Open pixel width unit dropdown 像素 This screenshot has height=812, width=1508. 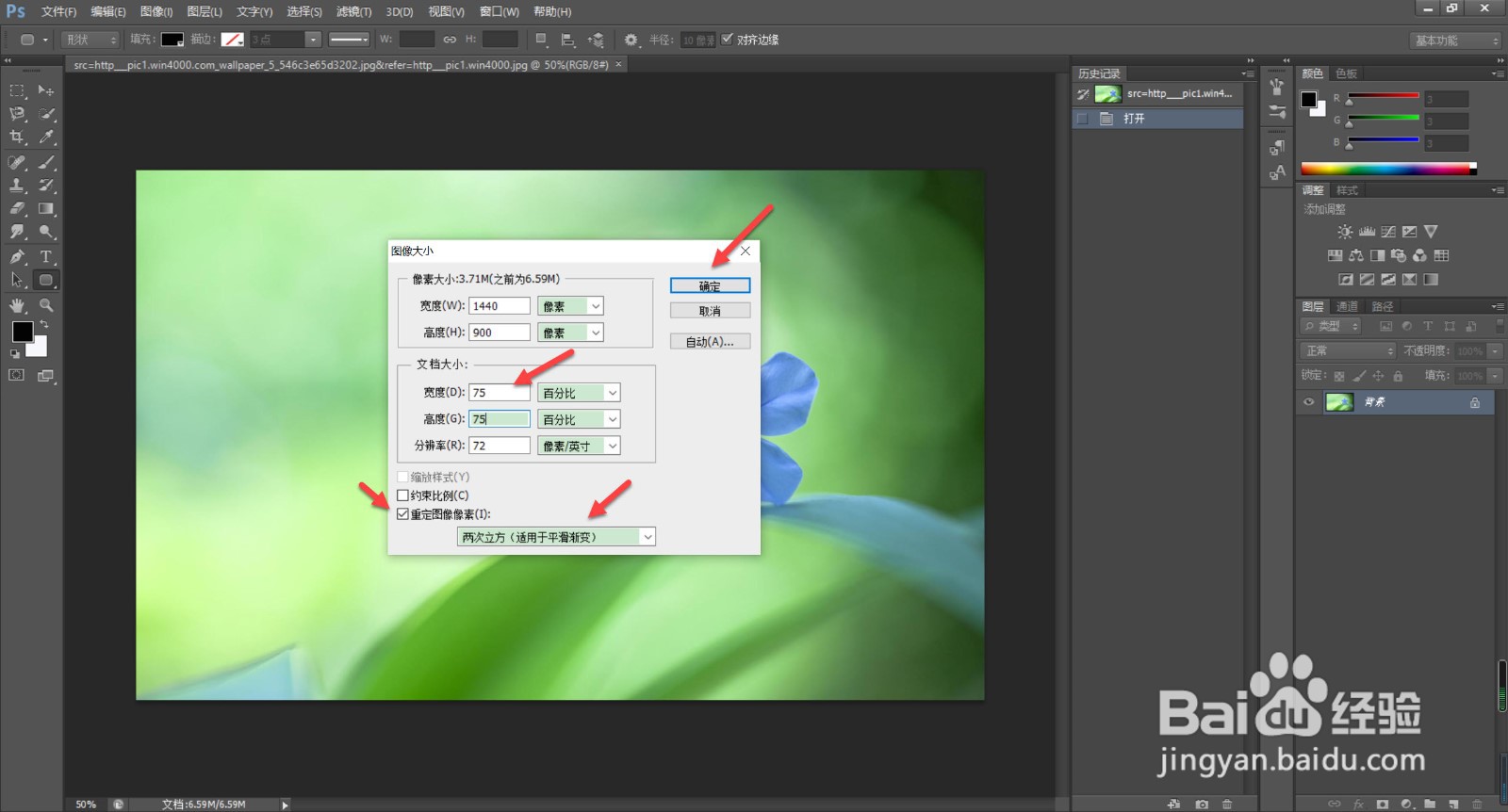[570, 306]
